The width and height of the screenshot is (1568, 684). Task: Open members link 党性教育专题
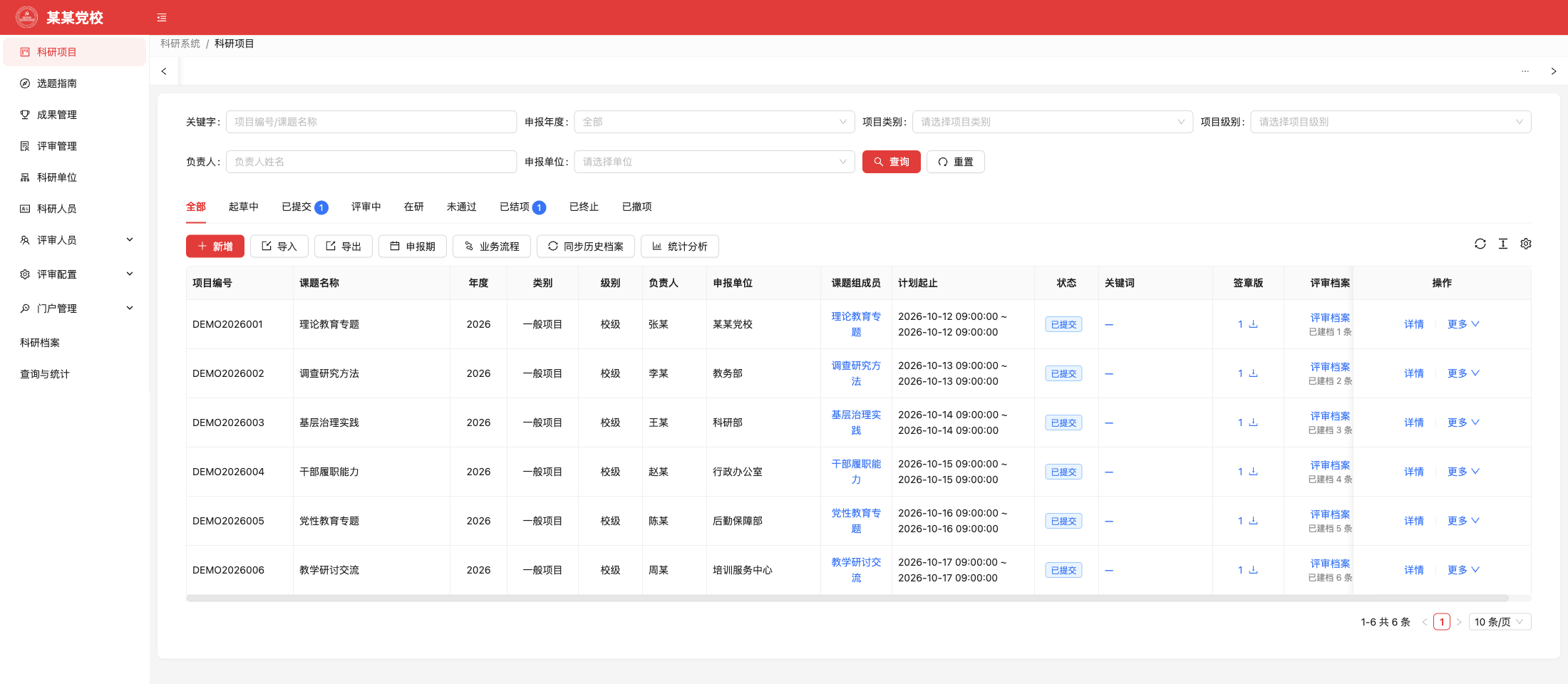(x=856, y=521)
